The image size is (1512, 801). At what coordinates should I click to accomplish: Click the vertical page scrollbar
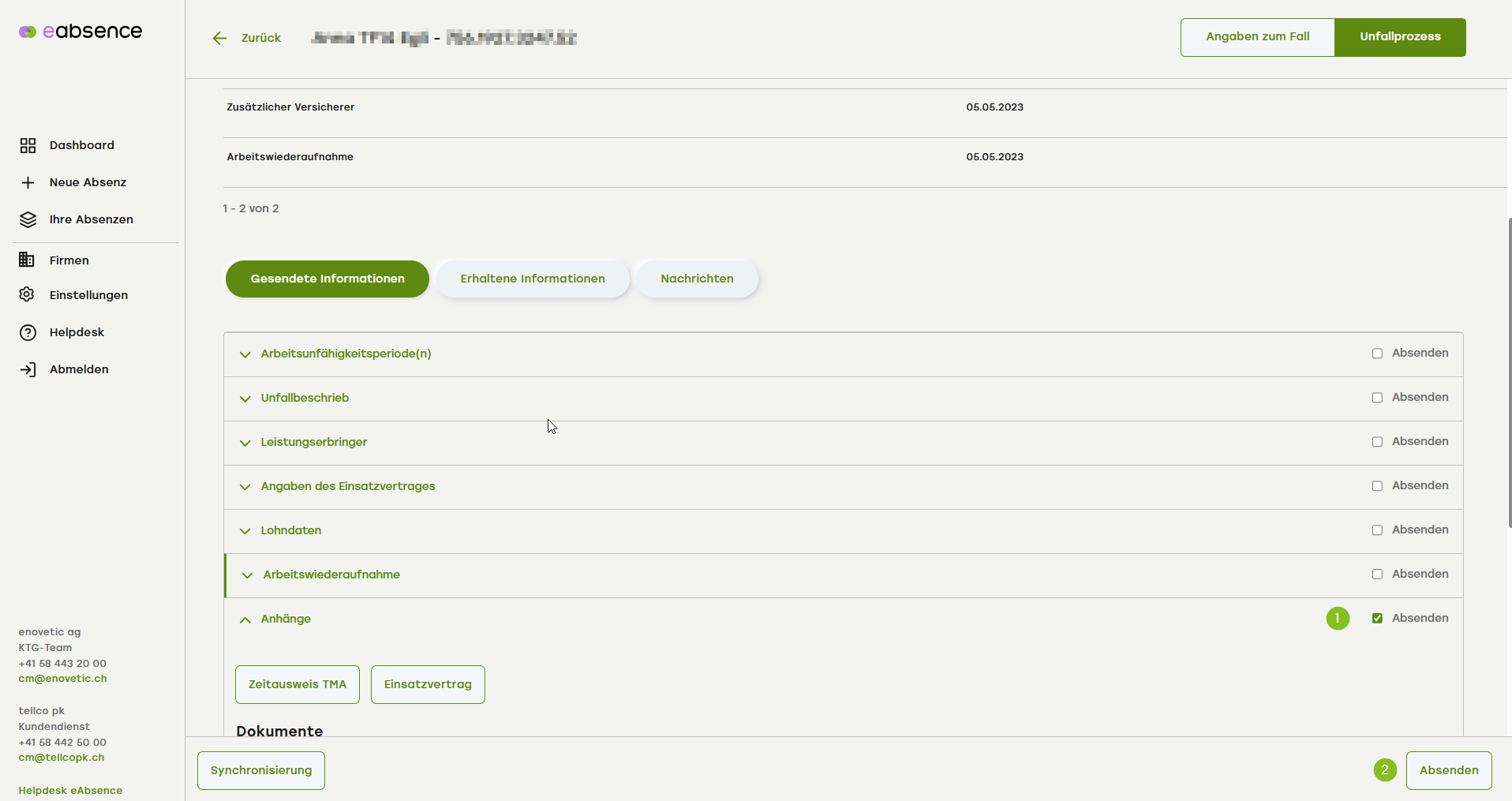coord(1509,371)
